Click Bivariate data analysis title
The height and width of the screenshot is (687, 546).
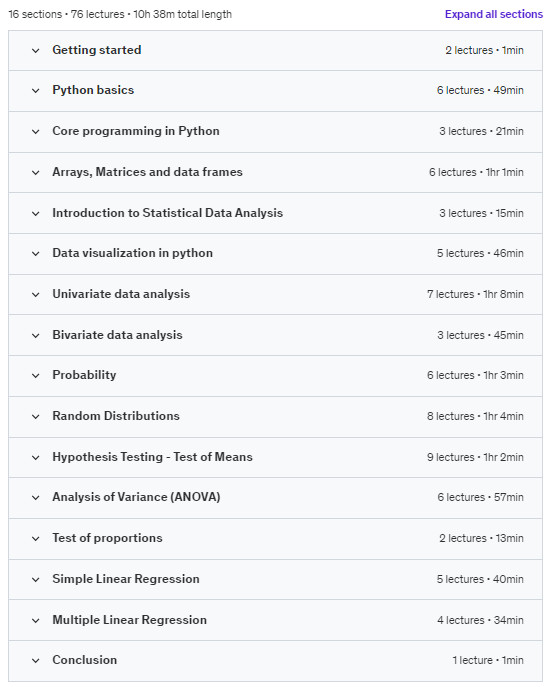point(117,335)
